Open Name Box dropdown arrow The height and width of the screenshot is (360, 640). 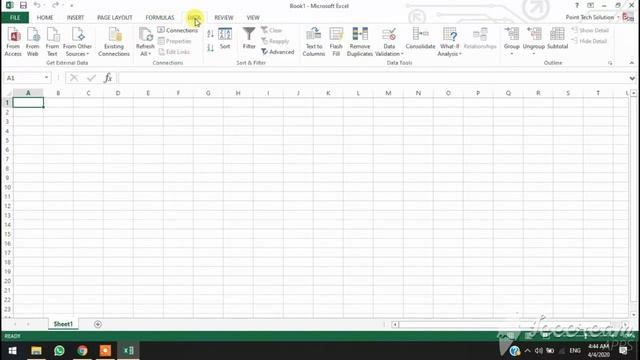[x=47, y=78]
